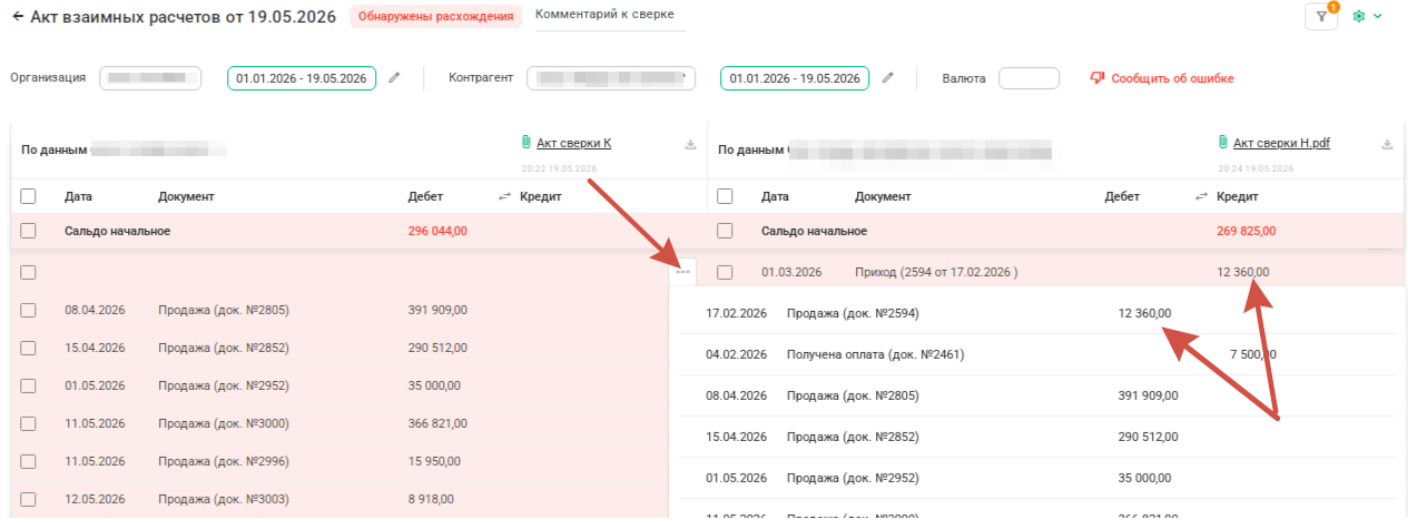
Task: Download the Акт сверки К file
Action: tap(690, 144)
